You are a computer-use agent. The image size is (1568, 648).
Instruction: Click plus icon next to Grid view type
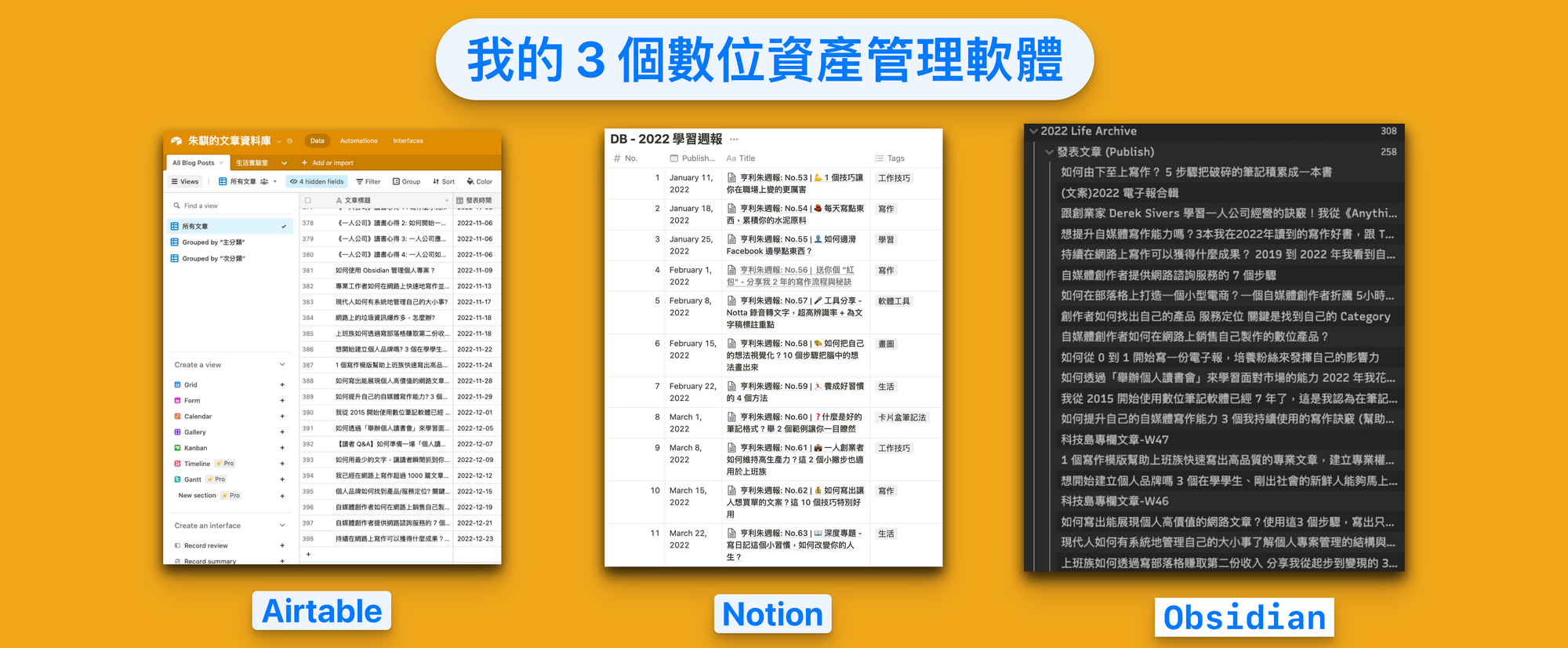(282, 385)
